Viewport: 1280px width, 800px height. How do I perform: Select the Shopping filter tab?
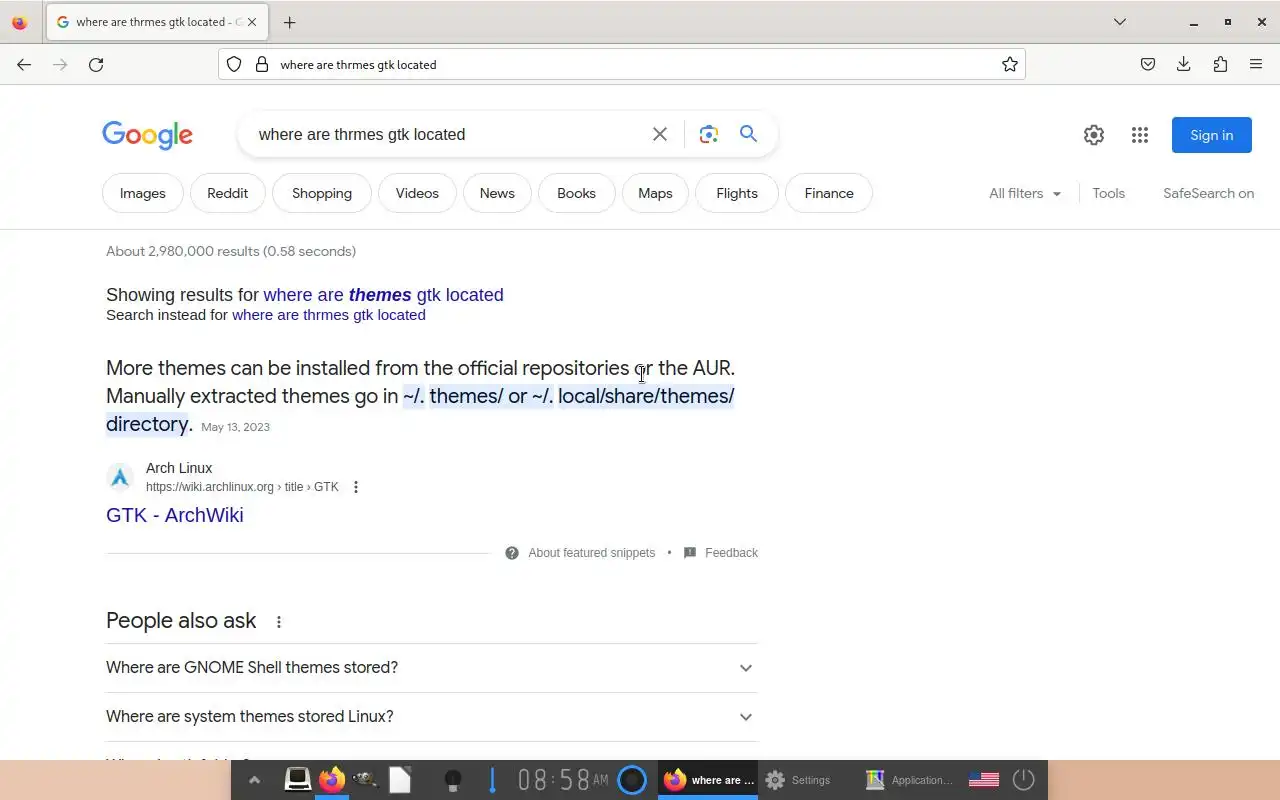pos(322,193)
